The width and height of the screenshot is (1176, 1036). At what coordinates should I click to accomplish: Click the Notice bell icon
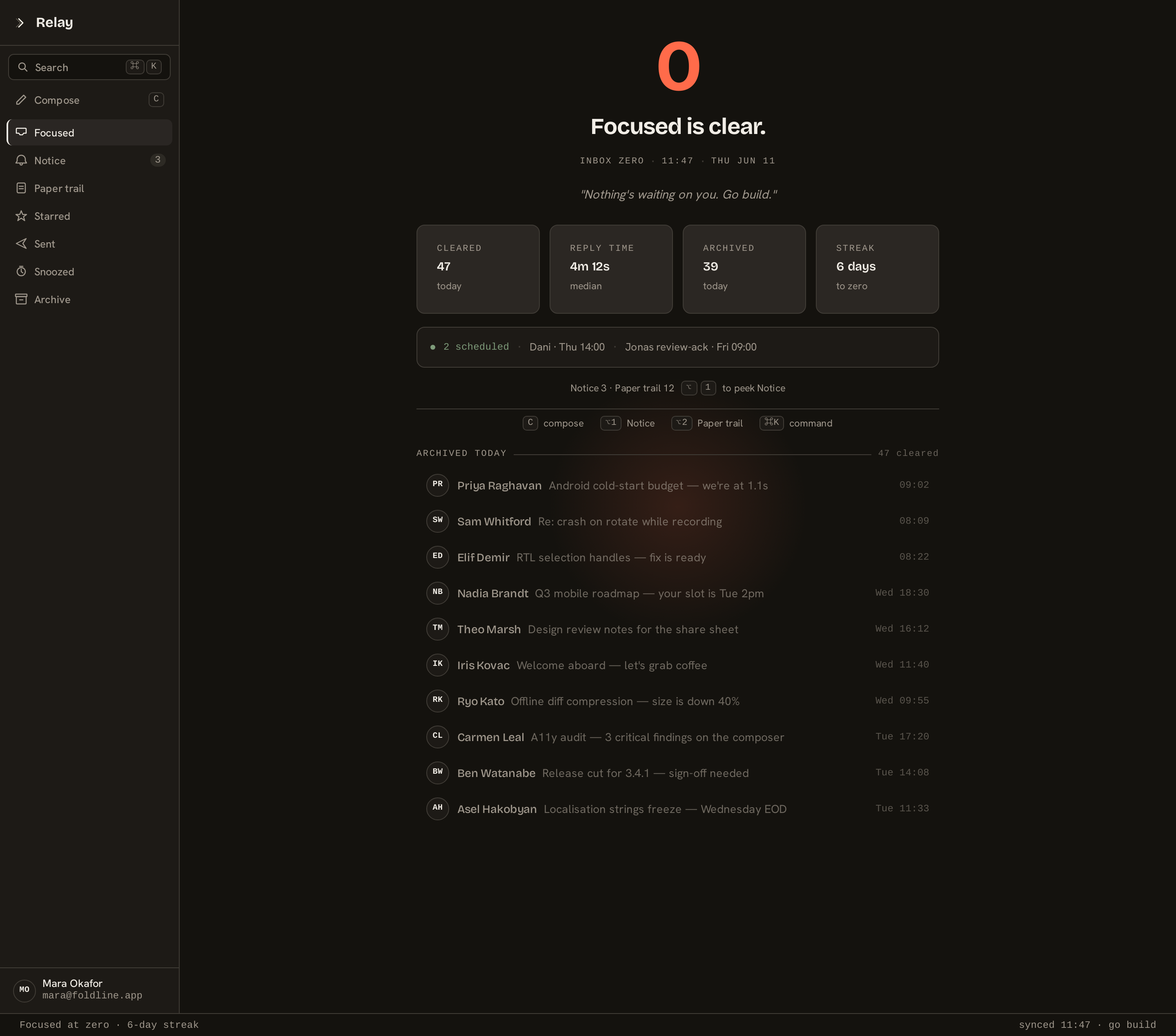(21, 161)
